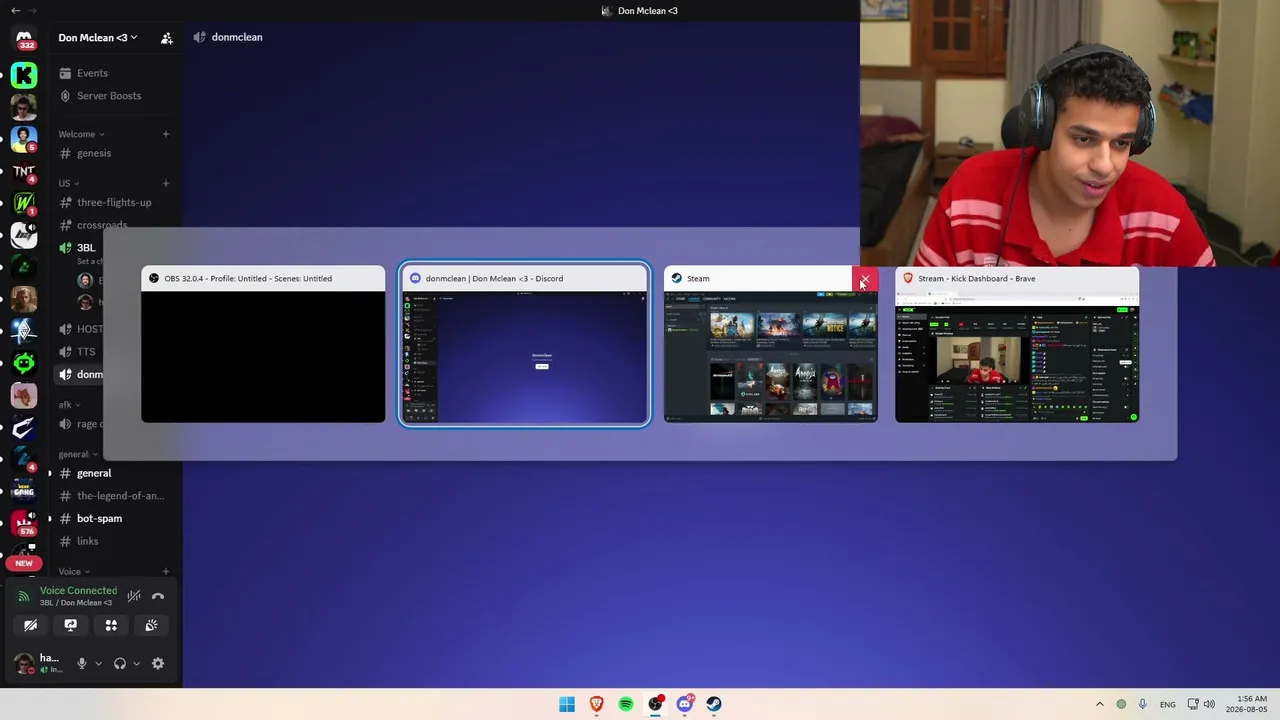Open the TNT server icon
This screenshot has width=1280, height=720.
[24, 171]
